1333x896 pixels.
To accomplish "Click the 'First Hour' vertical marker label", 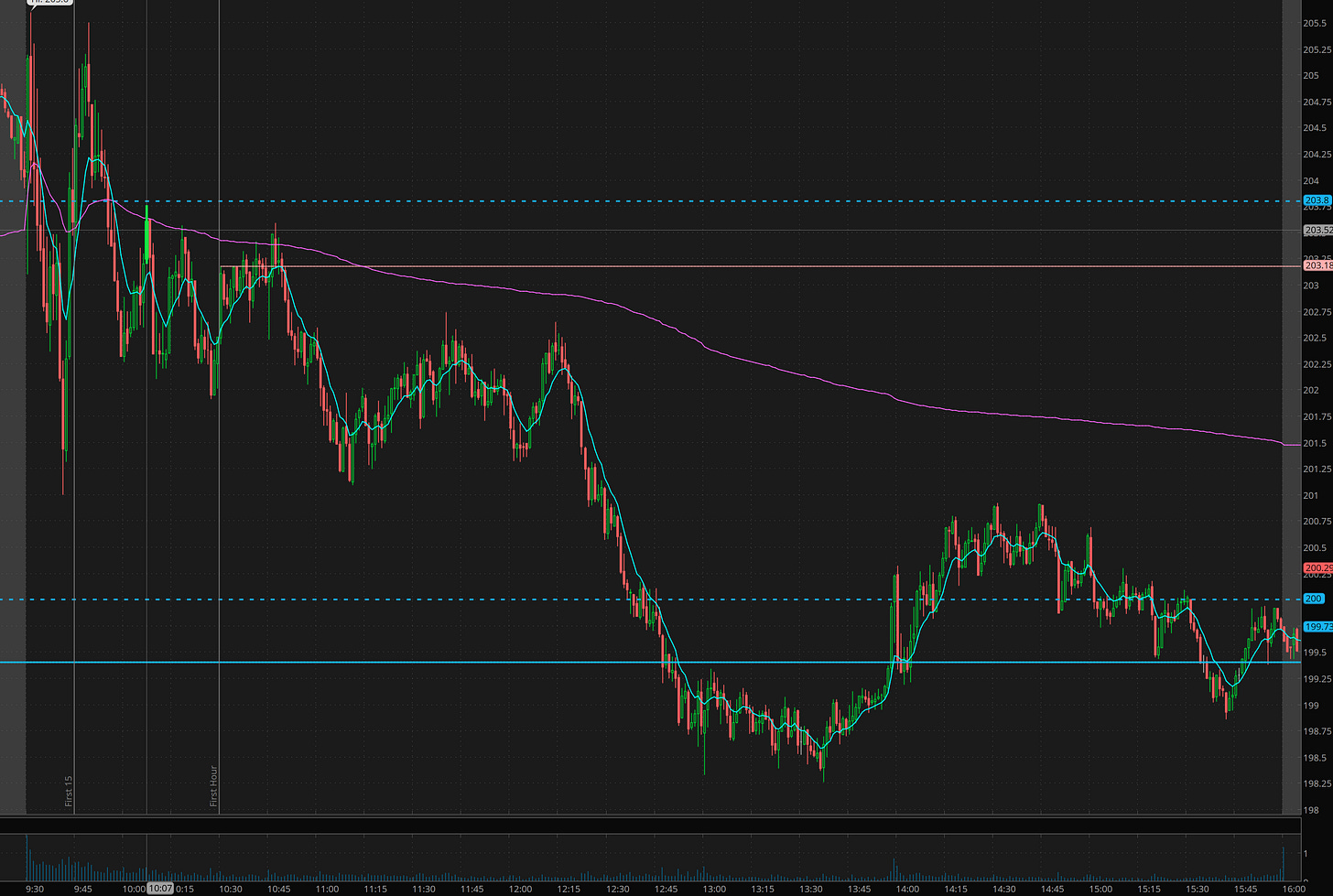I will pos(213,786).
